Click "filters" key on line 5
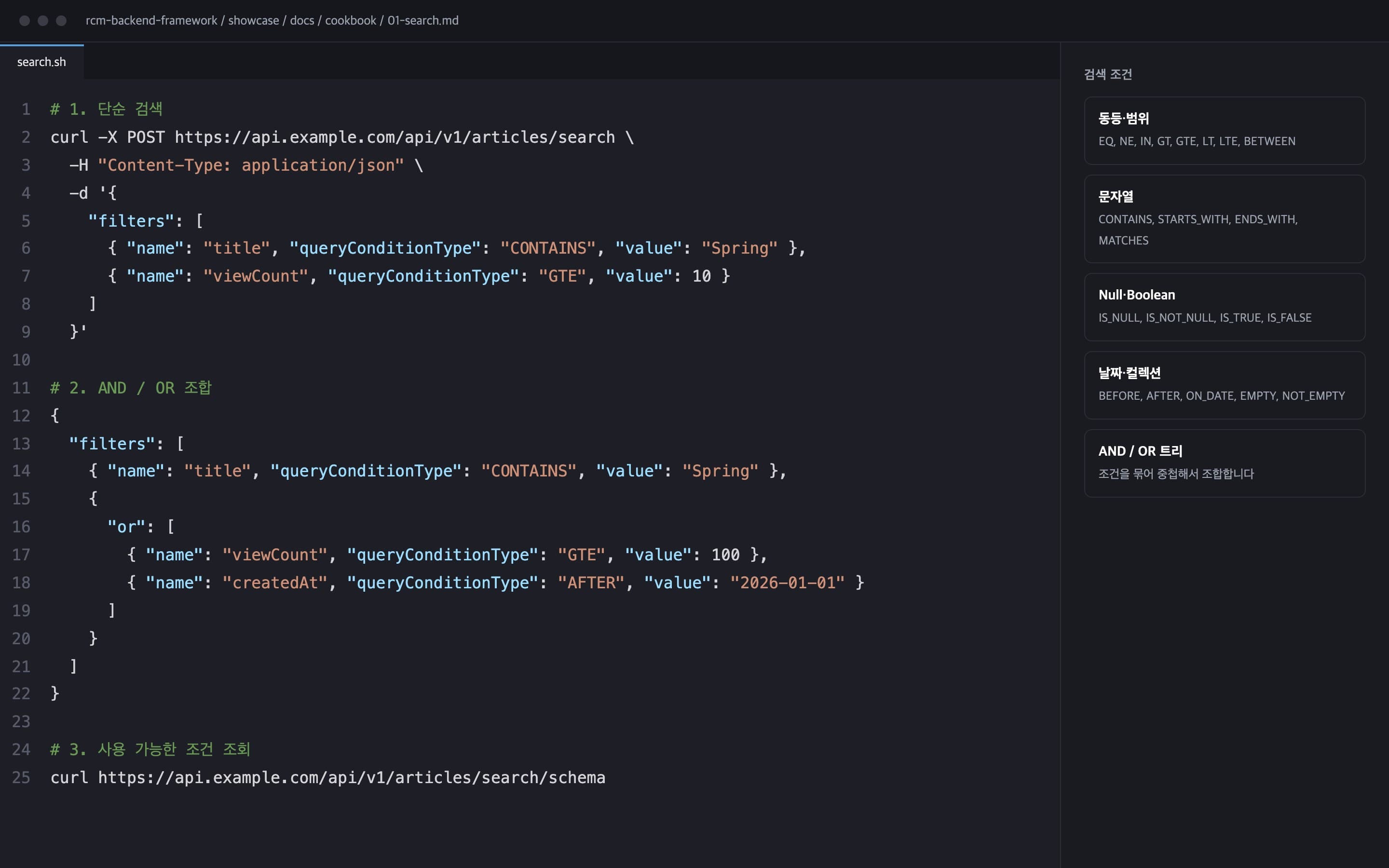This screenshot has height=868, width=1389. tap(132, 221)
